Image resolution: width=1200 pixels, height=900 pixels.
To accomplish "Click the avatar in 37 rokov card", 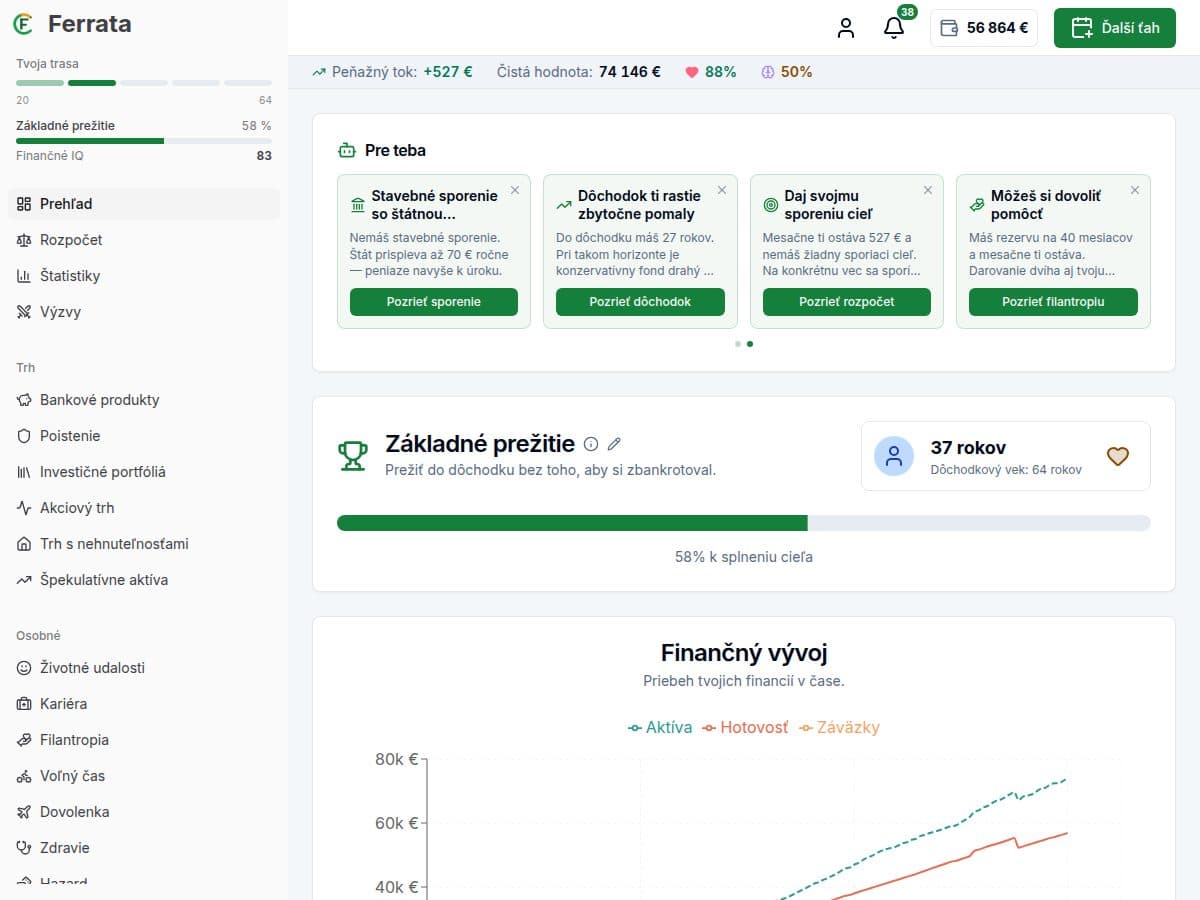I will [894, 456].
